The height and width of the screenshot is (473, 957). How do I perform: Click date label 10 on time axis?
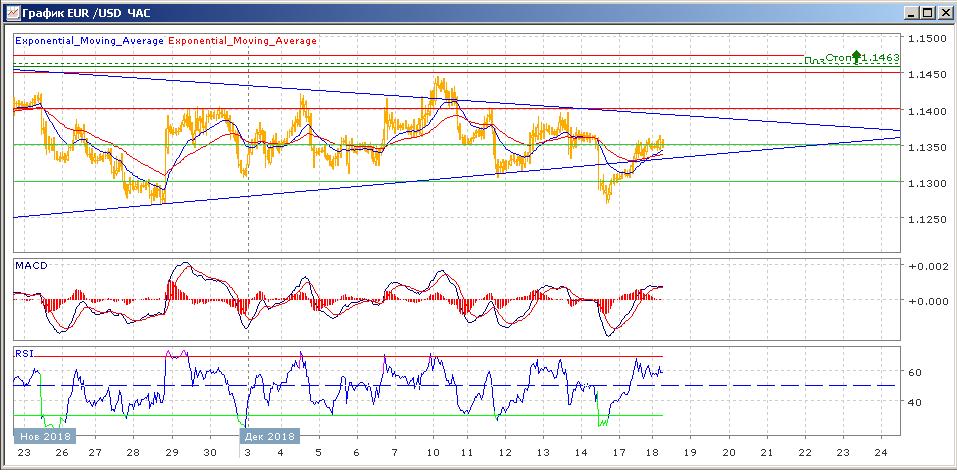click(x=433, y=453)
